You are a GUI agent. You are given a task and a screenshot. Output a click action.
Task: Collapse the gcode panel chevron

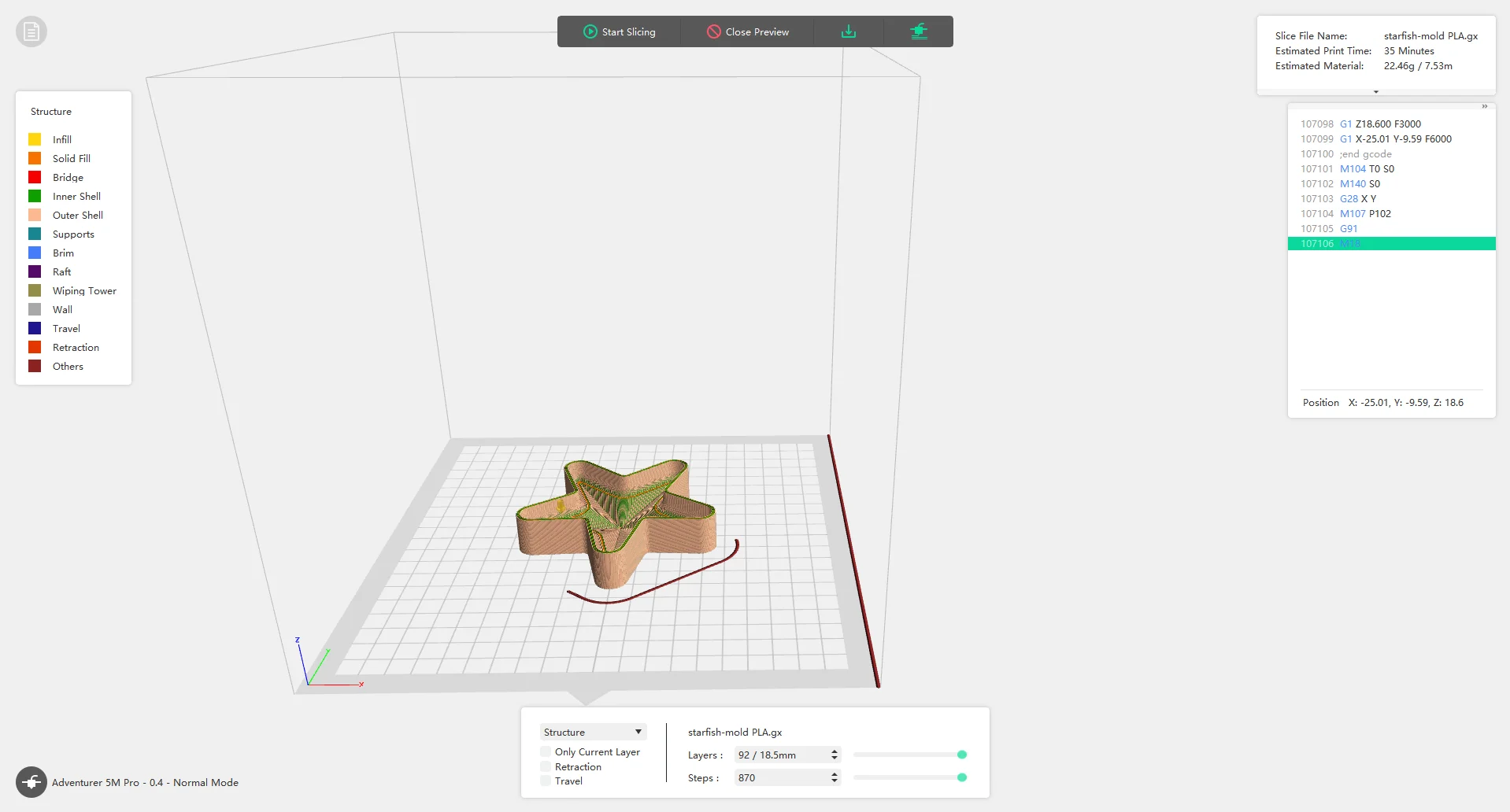coord(1485,106)
